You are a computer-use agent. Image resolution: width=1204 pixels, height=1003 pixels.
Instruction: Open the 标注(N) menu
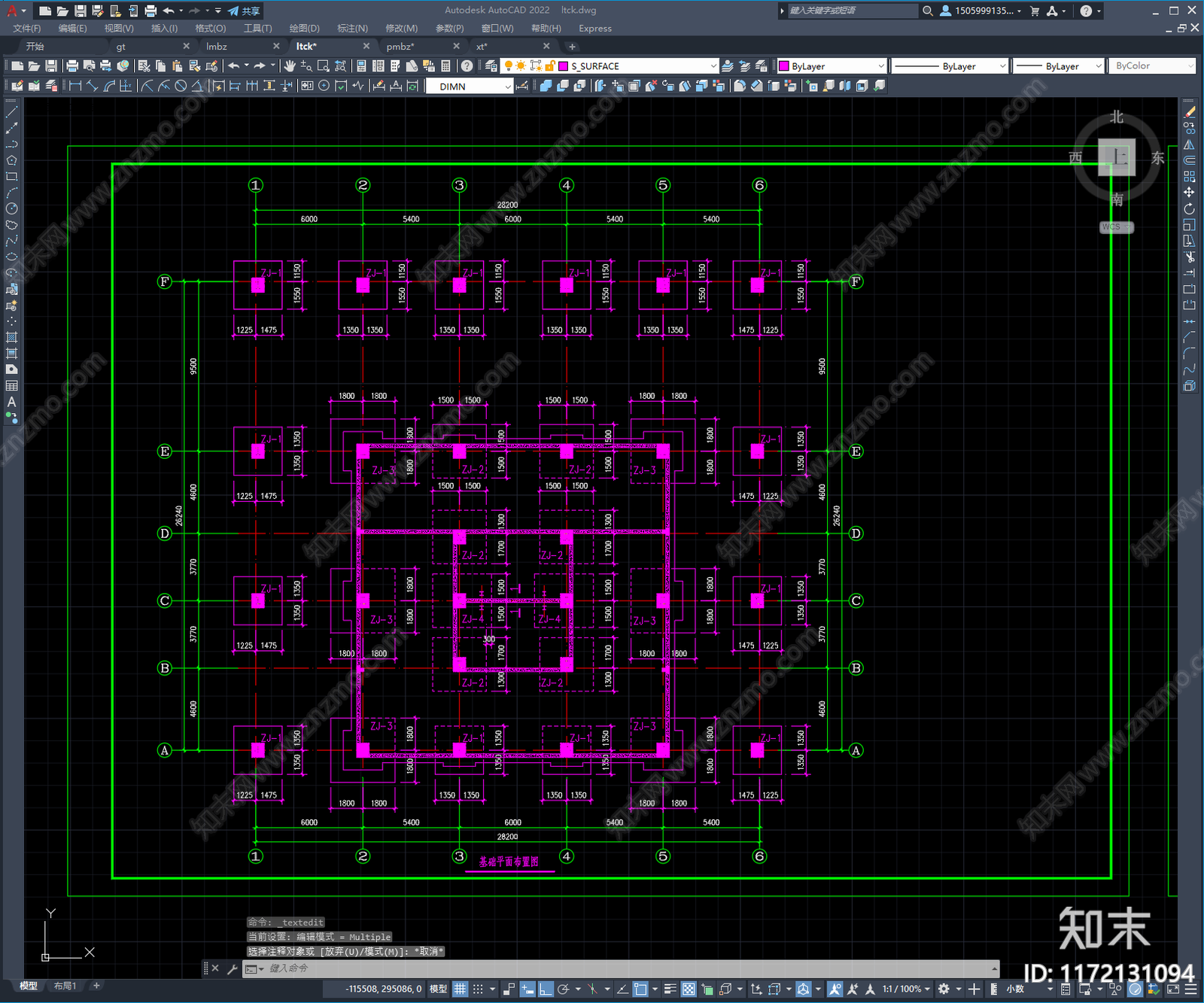coord(352,29)
